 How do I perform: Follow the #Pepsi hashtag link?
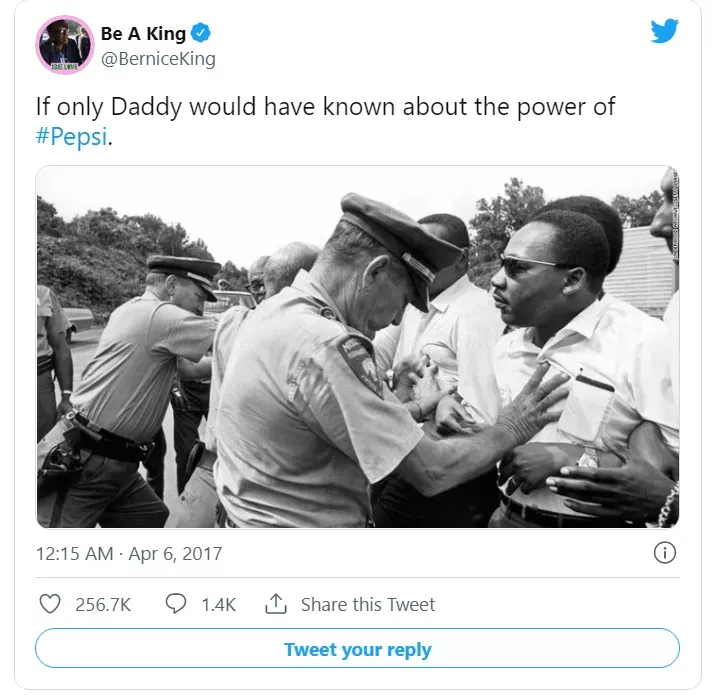72,136
